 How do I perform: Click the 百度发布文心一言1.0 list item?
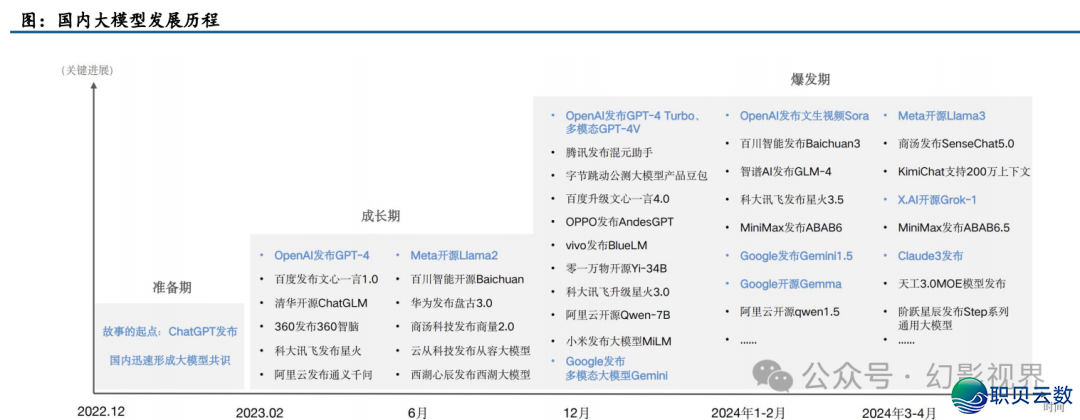(326, 279)
